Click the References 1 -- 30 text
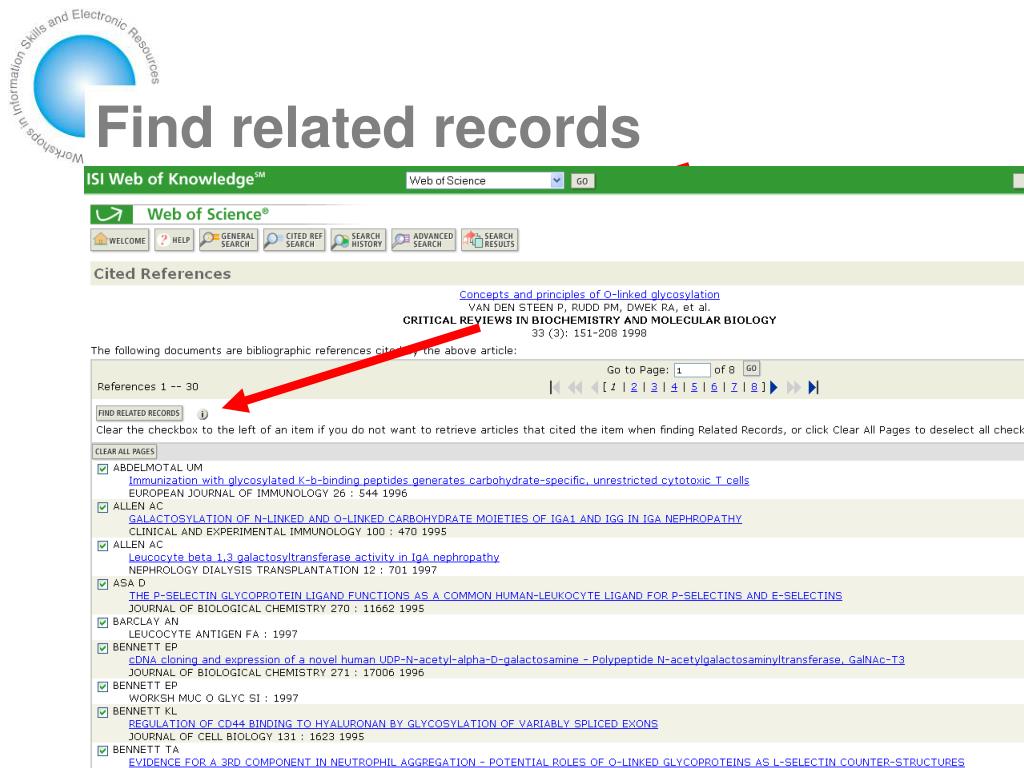Image resolution: width=1024 pixels, height=768 pixels. (148, 387)
